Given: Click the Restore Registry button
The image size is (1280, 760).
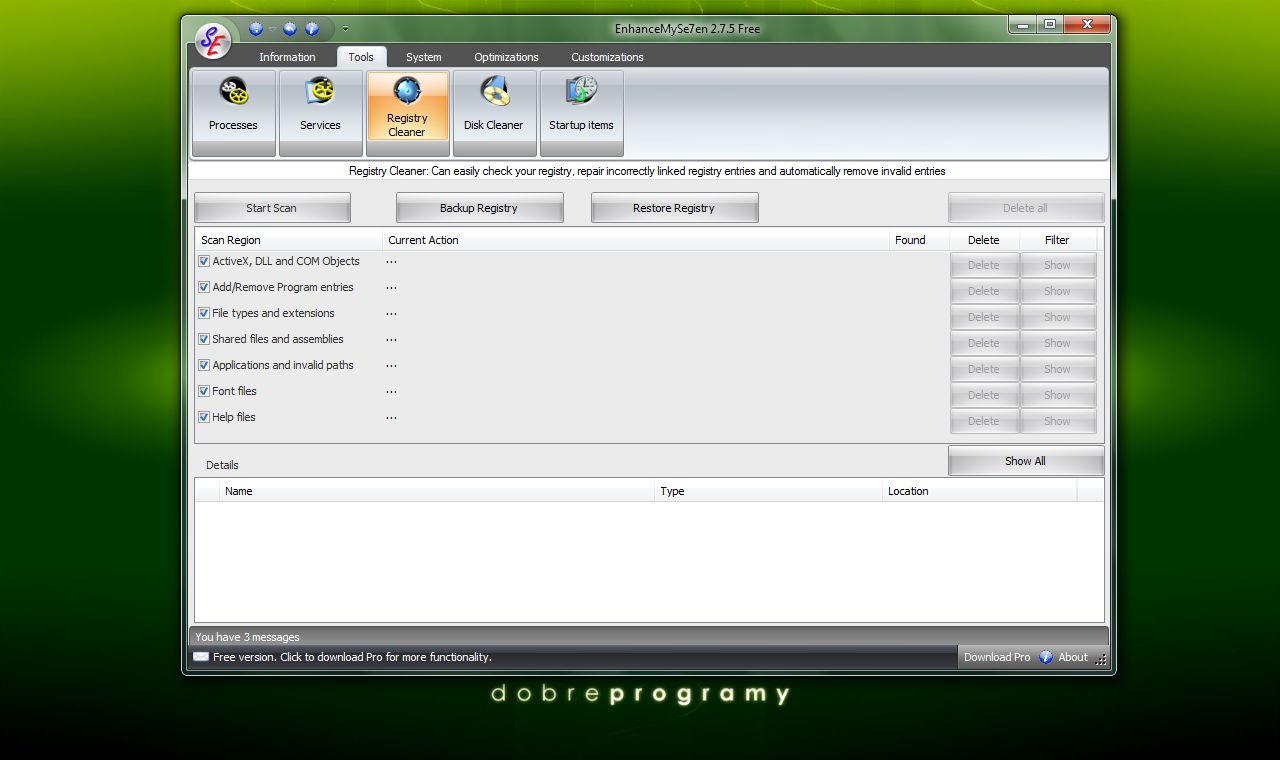Looking at the screenshot, I should coord(674,208).
